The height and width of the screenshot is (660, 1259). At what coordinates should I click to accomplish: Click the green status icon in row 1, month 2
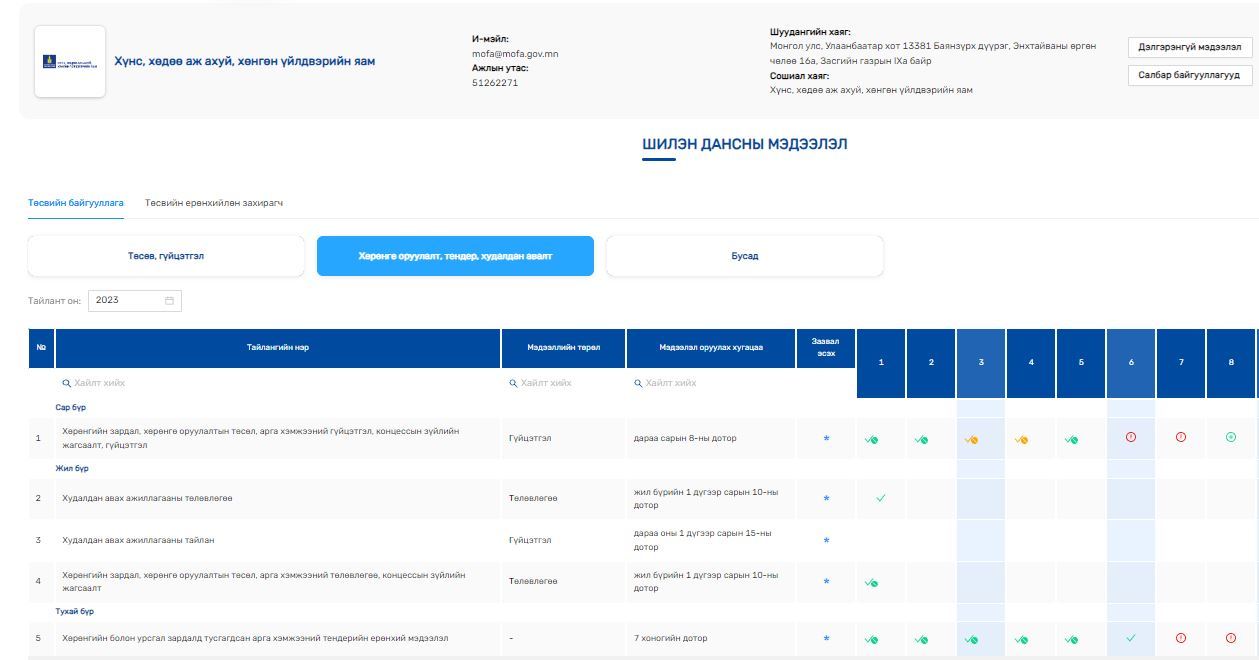click(x=921, y=439)
